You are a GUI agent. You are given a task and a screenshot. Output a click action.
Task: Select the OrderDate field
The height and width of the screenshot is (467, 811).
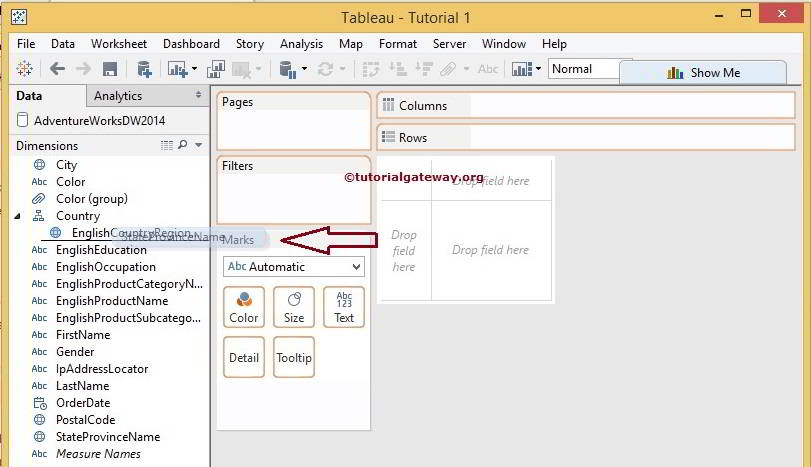click(83, 403)
